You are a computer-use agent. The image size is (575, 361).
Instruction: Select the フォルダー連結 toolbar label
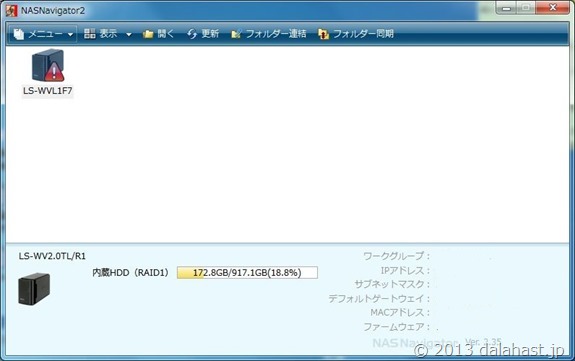click(x=276, y=34)
